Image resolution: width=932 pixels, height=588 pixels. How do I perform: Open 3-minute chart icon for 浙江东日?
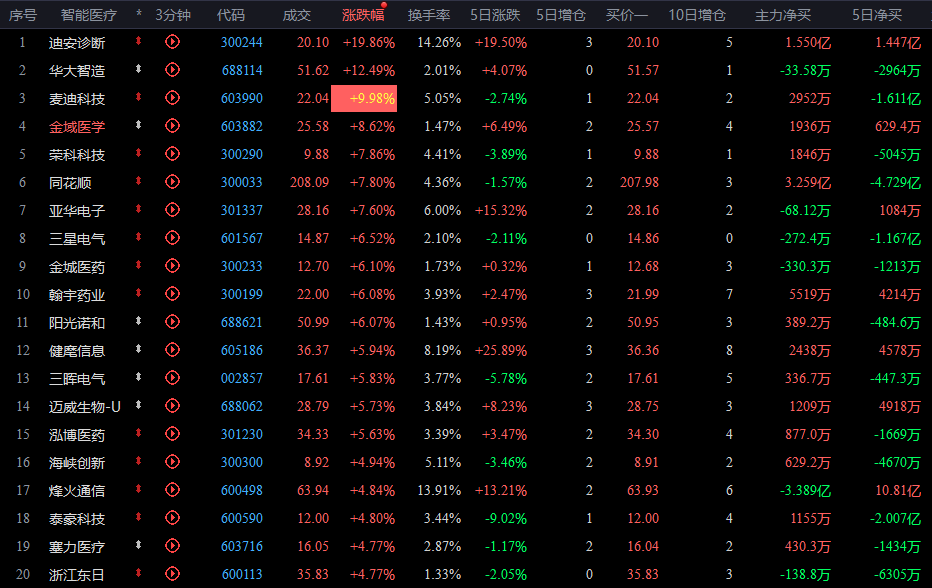tap(172, 573)
